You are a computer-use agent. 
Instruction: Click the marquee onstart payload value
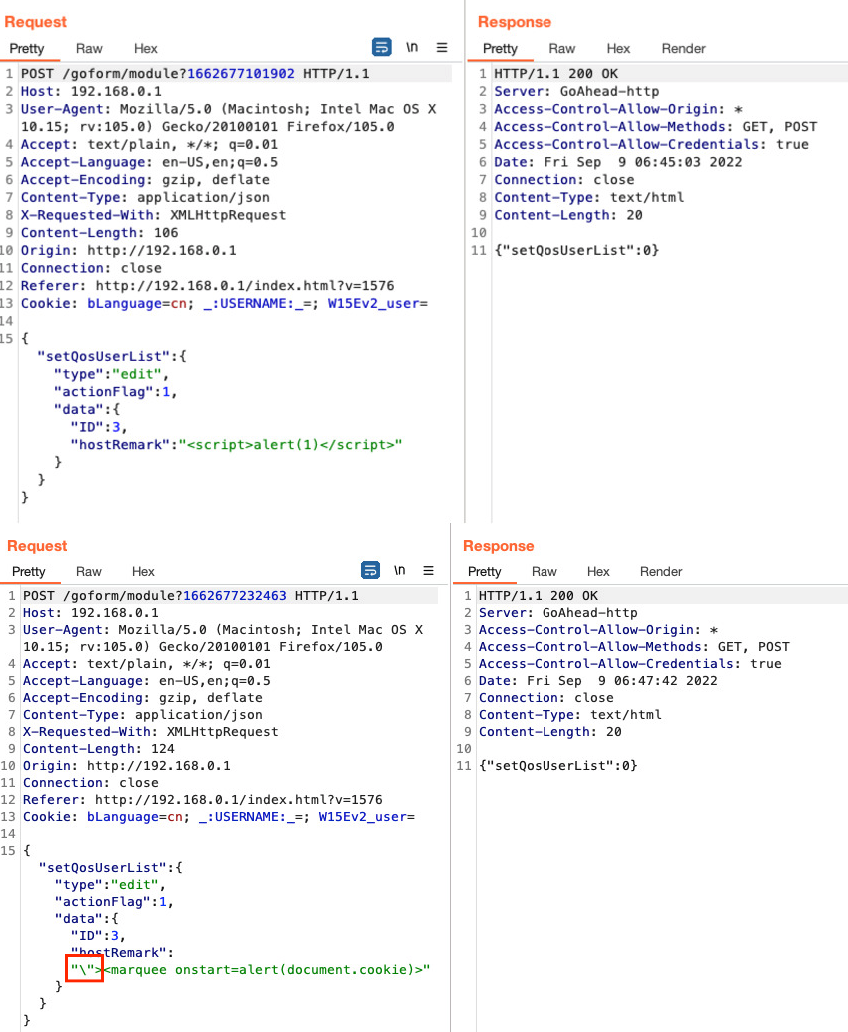pos(250,969)
